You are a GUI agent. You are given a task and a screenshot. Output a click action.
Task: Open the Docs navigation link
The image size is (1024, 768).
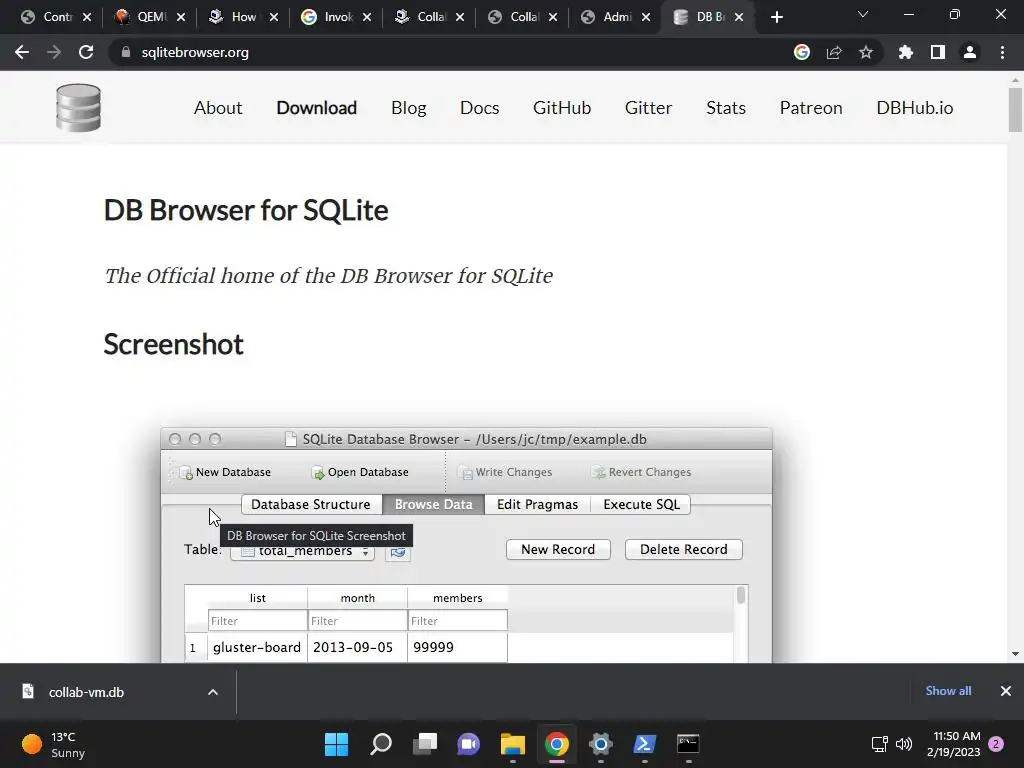click(479, 108)
